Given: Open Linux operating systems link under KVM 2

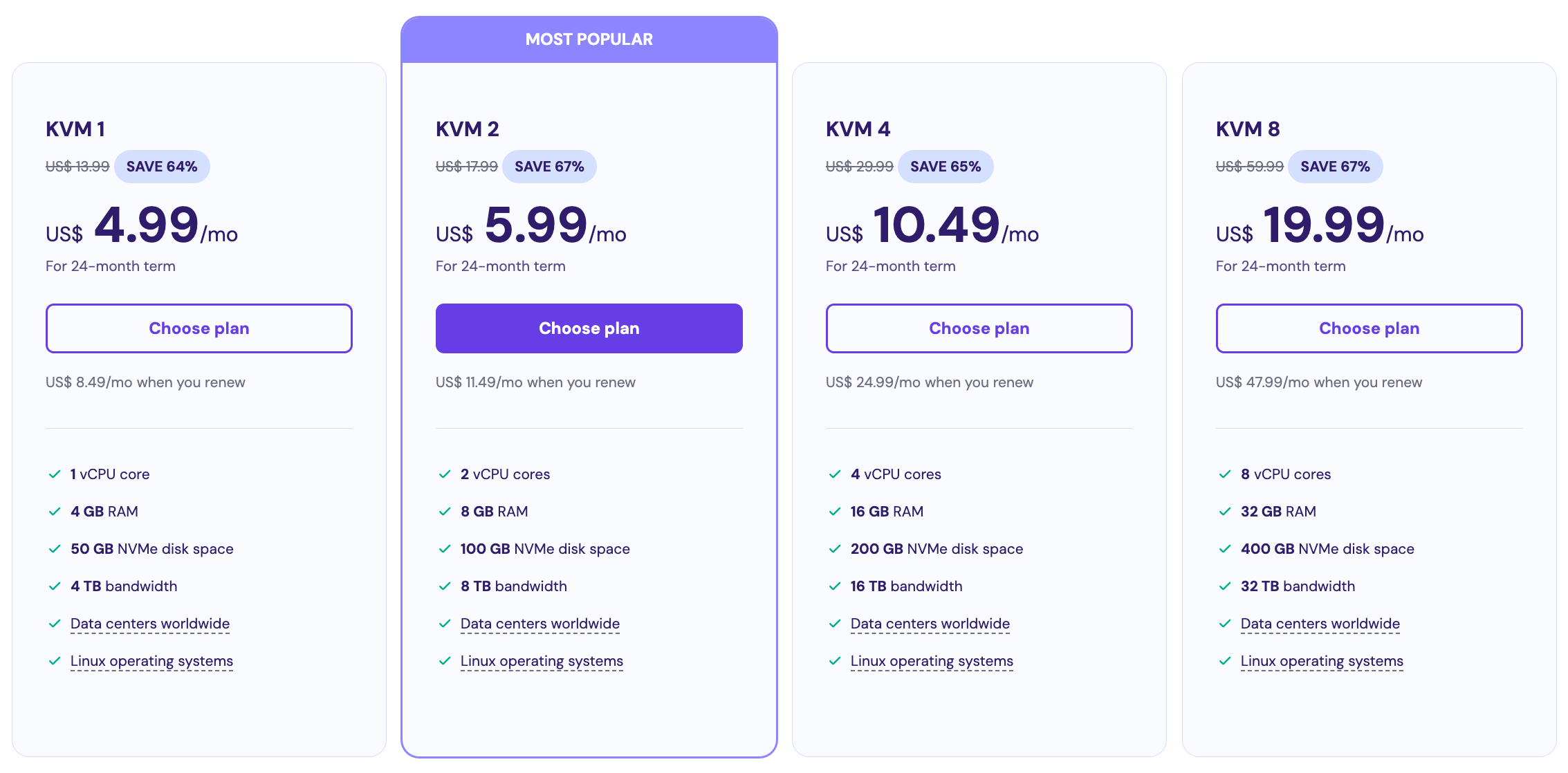Looking at the screenshot, I should 542,661.
